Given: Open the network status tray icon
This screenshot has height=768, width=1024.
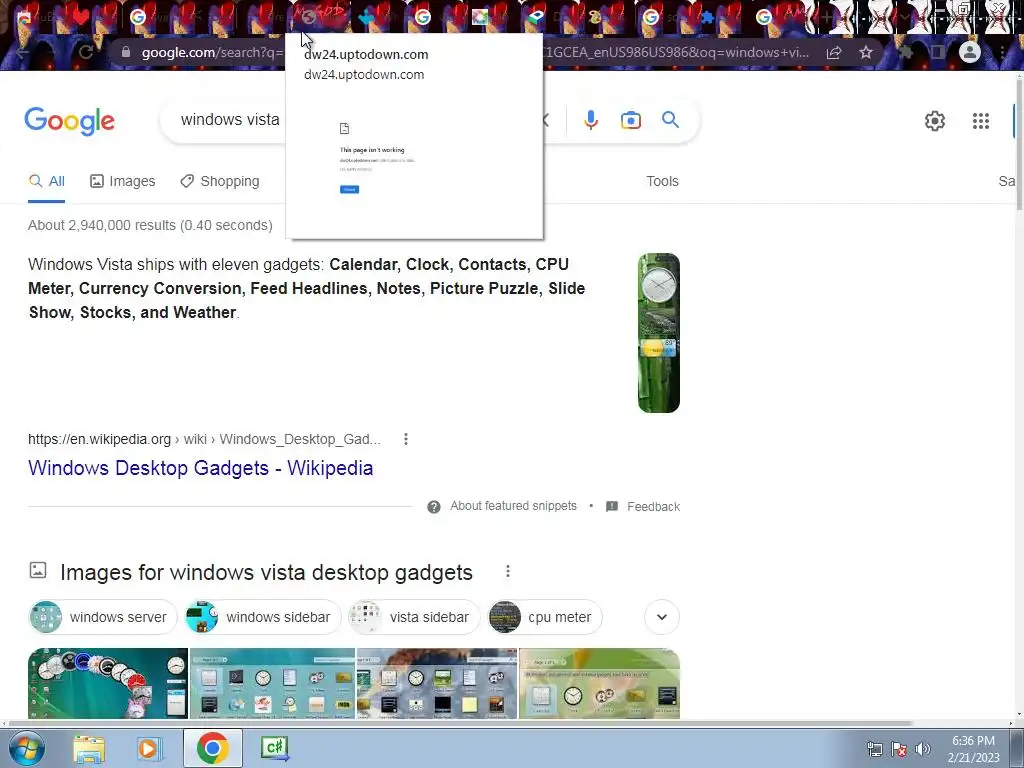Looking at the screenshot, I should [x=874, y=750].
